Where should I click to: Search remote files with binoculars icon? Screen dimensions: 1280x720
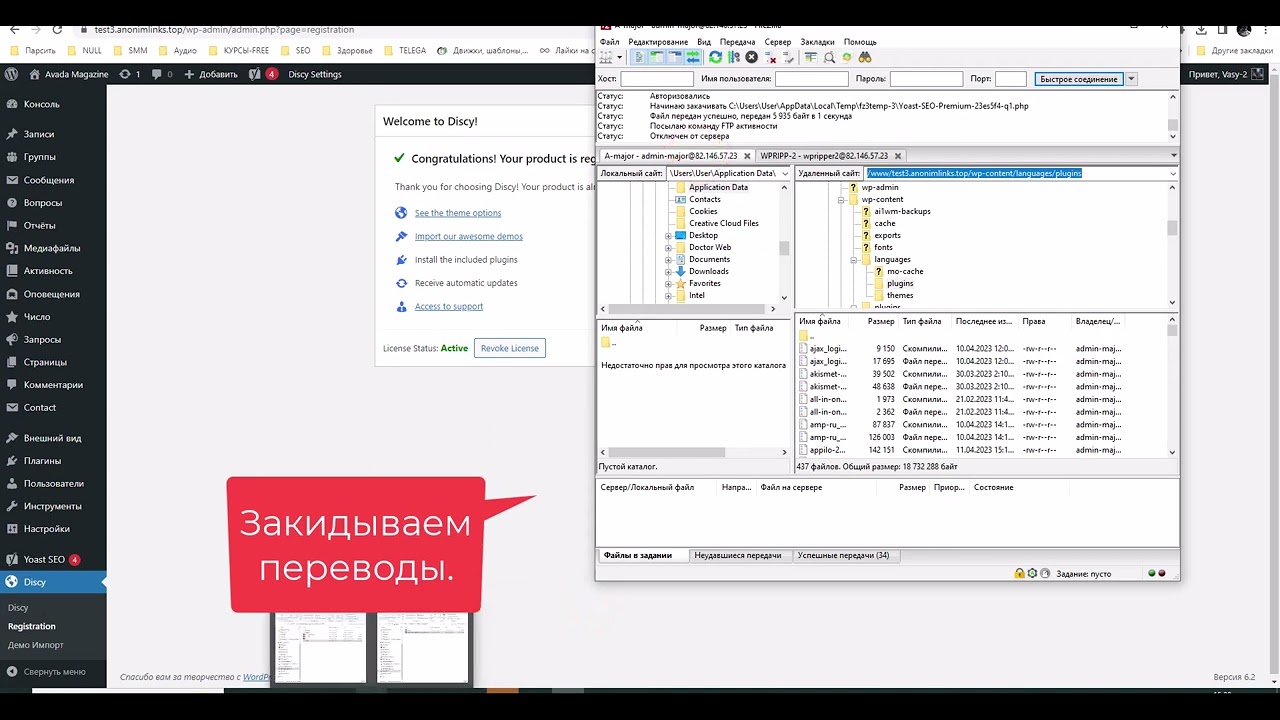coord(865,57)
